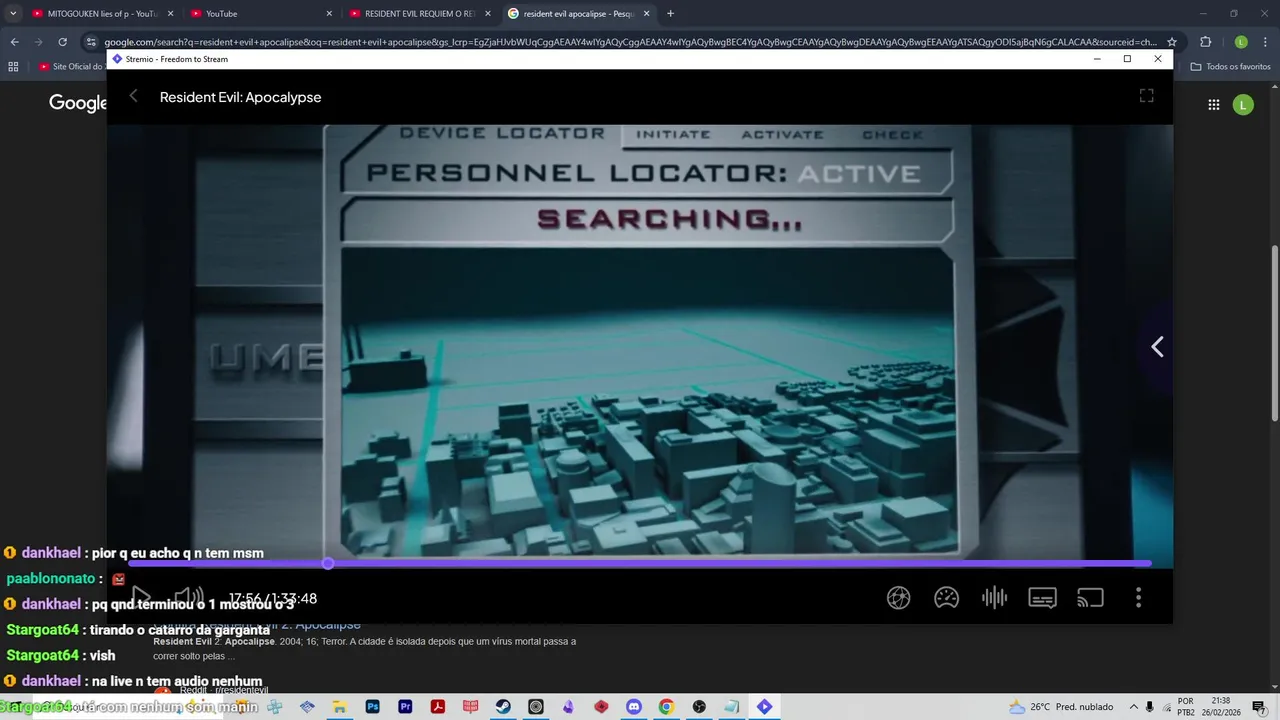Screen dimensions: 1280x720
Task: Launch Premiere Pro from the taskbar
Action: point(405,707)
